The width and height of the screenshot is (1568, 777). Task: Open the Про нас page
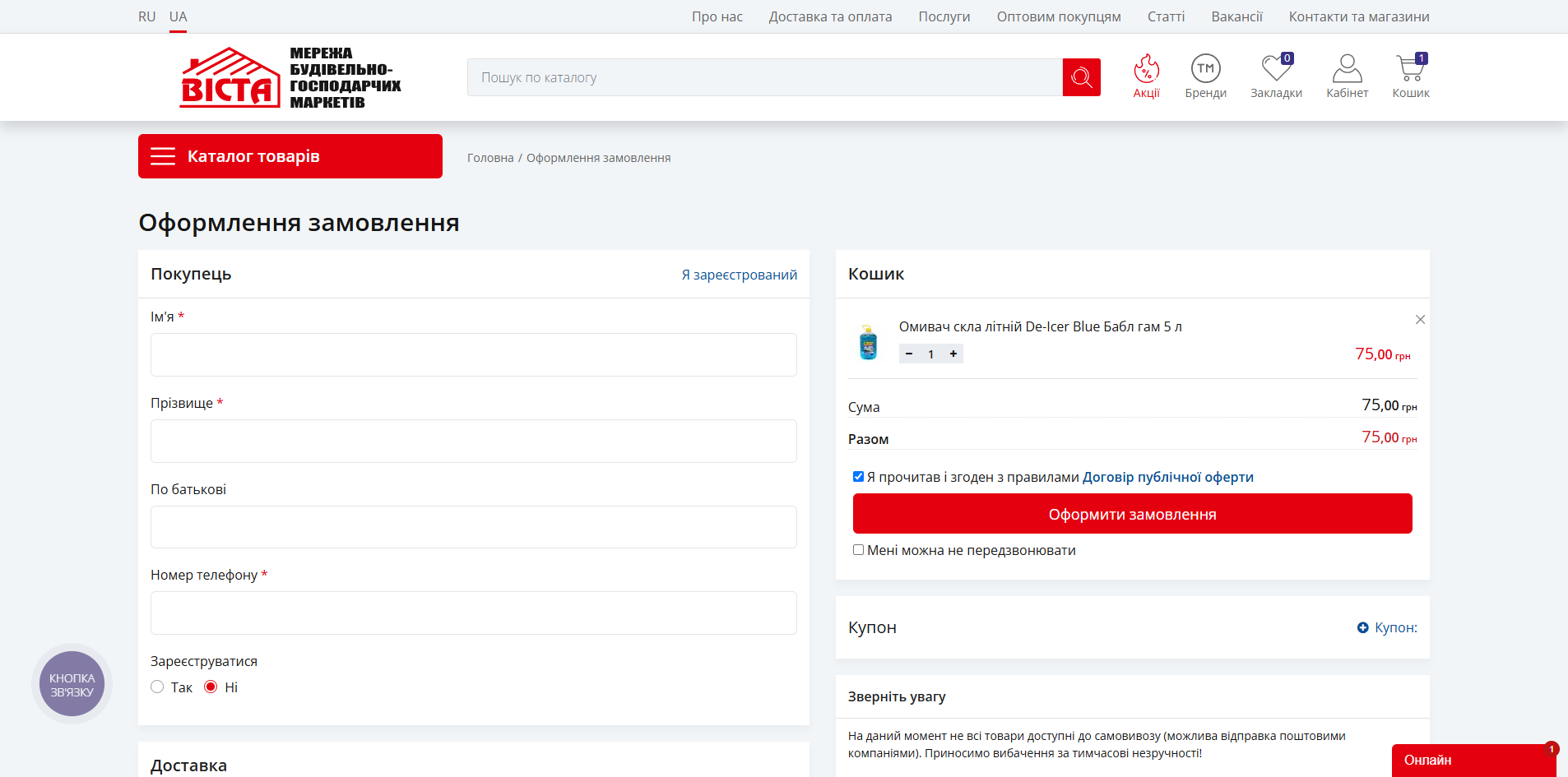point(717,16)
